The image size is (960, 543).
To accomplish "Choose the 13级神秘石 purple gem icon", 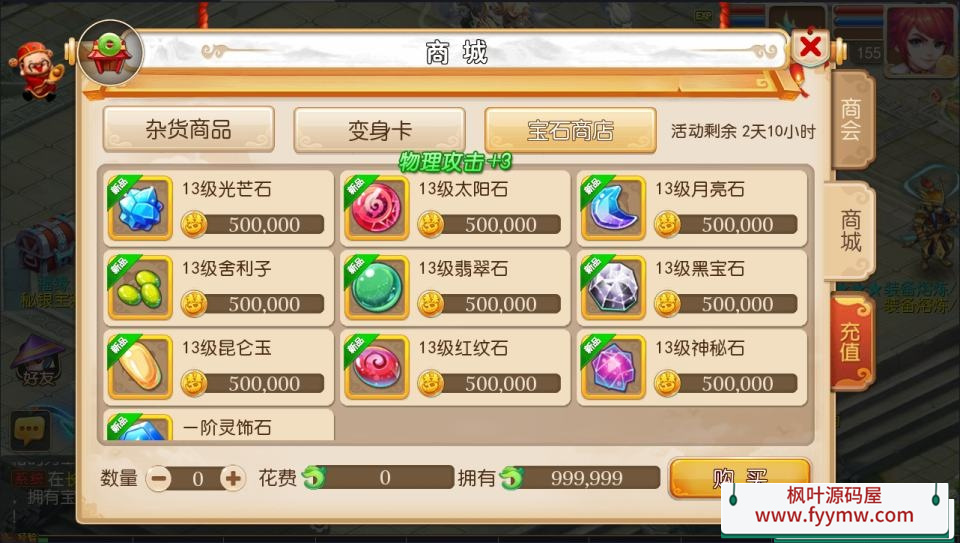I will 613,367.
